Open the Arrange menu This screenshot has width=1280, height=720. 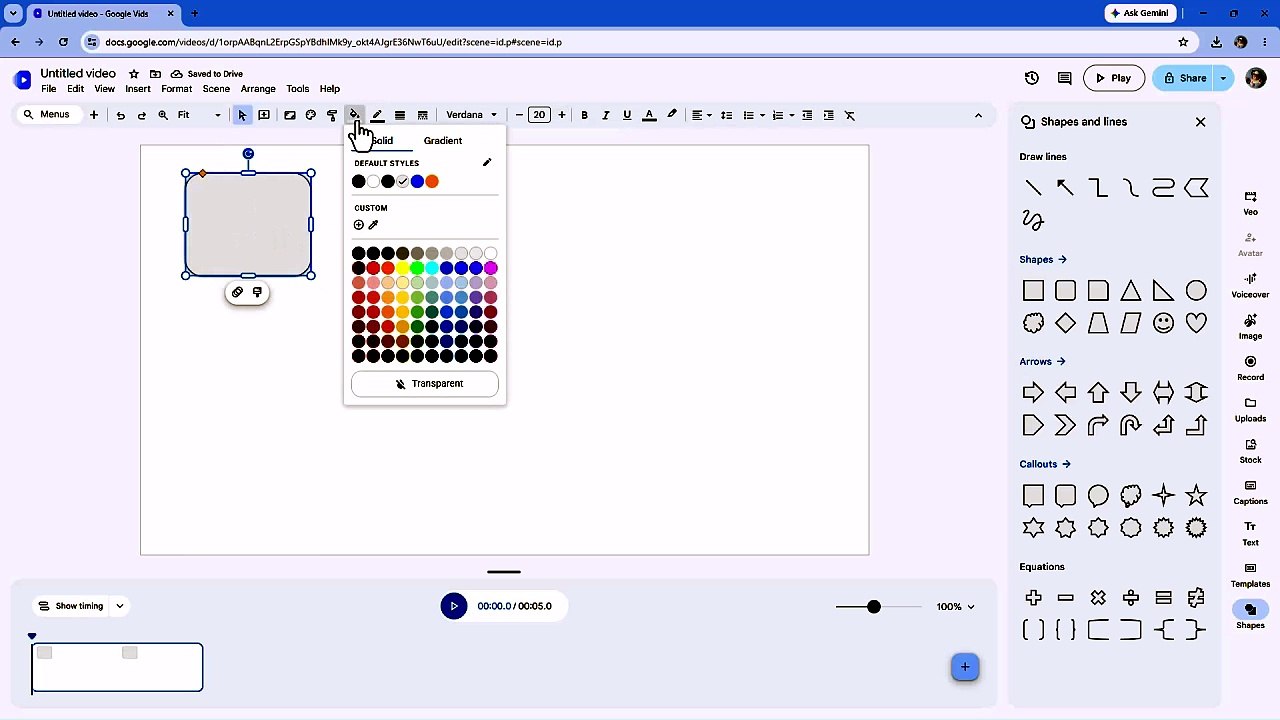pyautogui.click(x=258, y=89)
